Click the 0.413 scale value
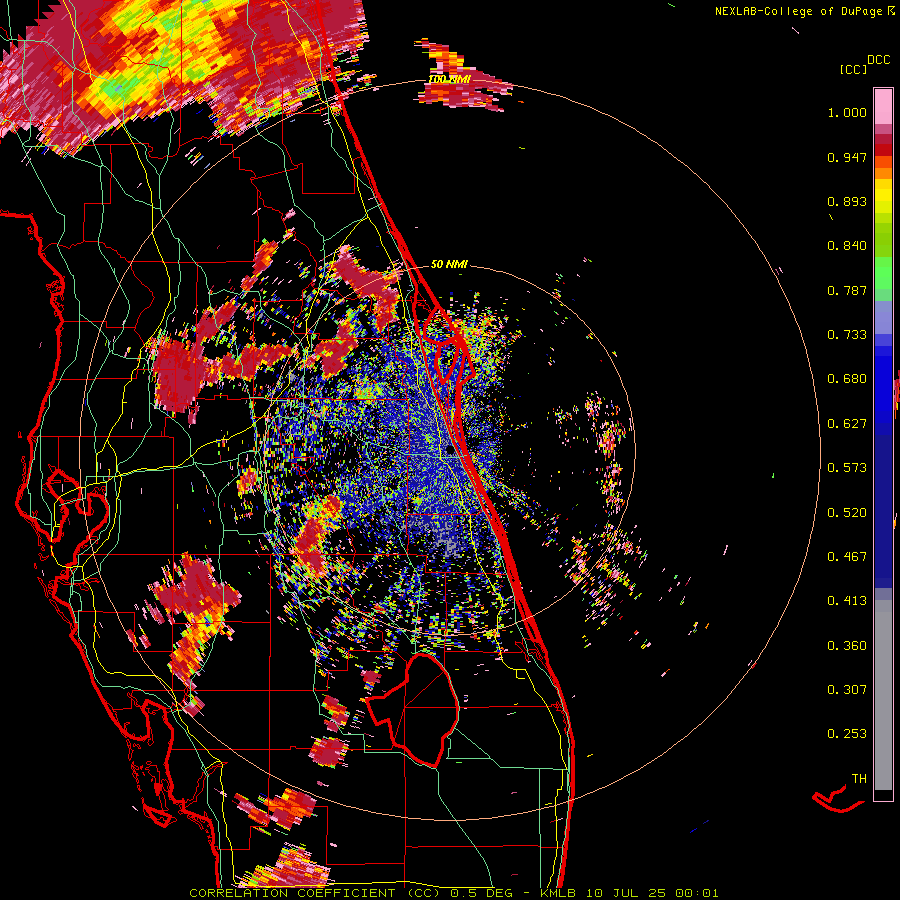This screenshot has width=900, height=900. [x=847, y=601]
